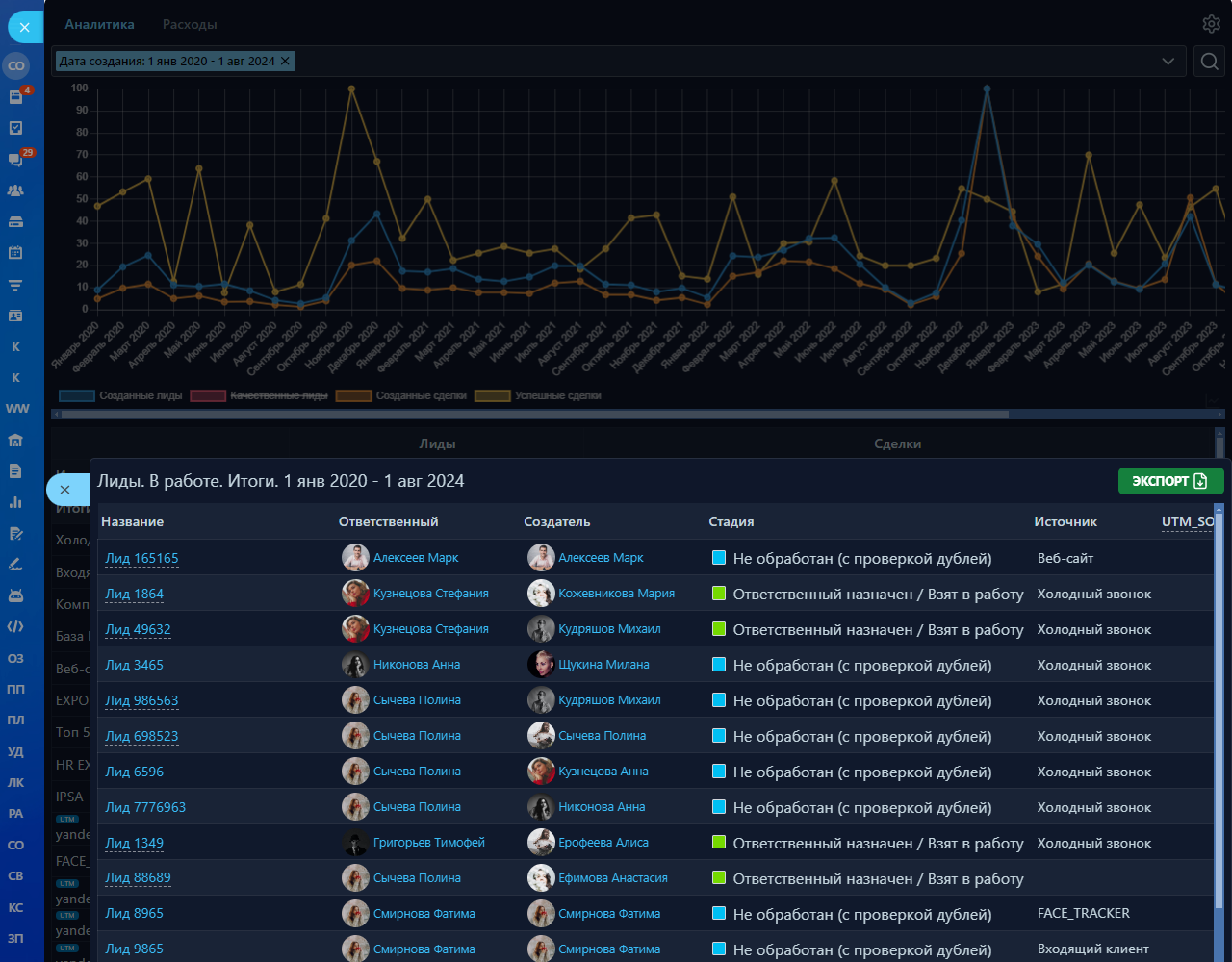
Task: Open responsible Григорьев Тимофей profile link
Action: click(429, 843)
